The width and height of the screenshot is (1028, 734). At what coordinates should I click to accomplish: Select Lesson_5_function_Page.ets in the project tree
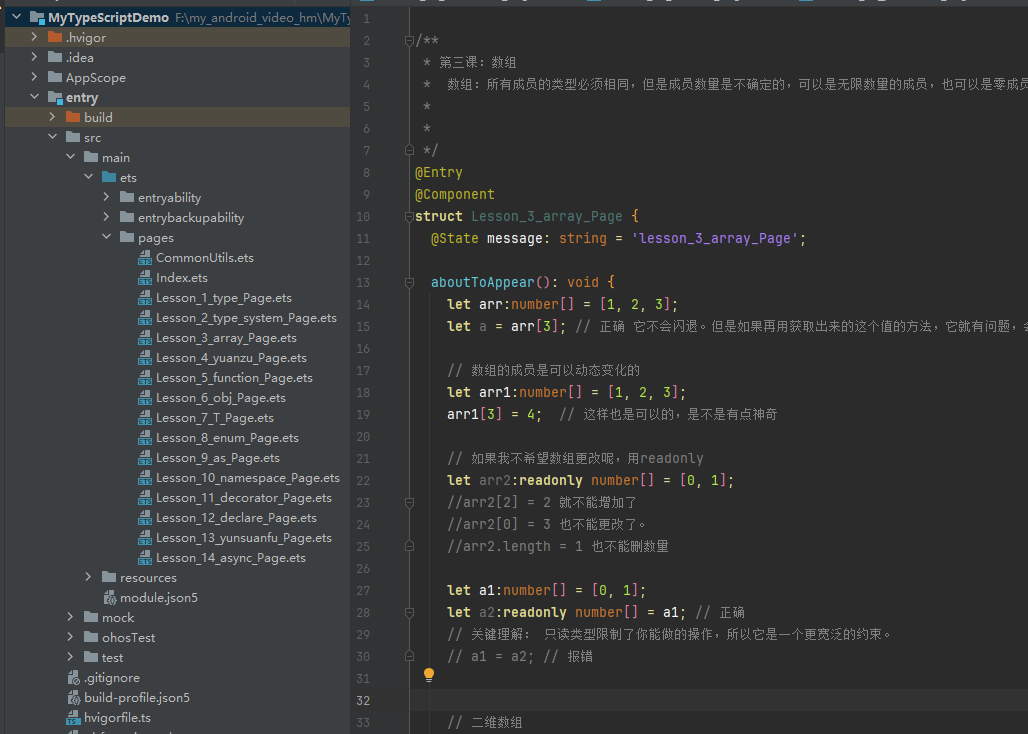tap(234, 378)
